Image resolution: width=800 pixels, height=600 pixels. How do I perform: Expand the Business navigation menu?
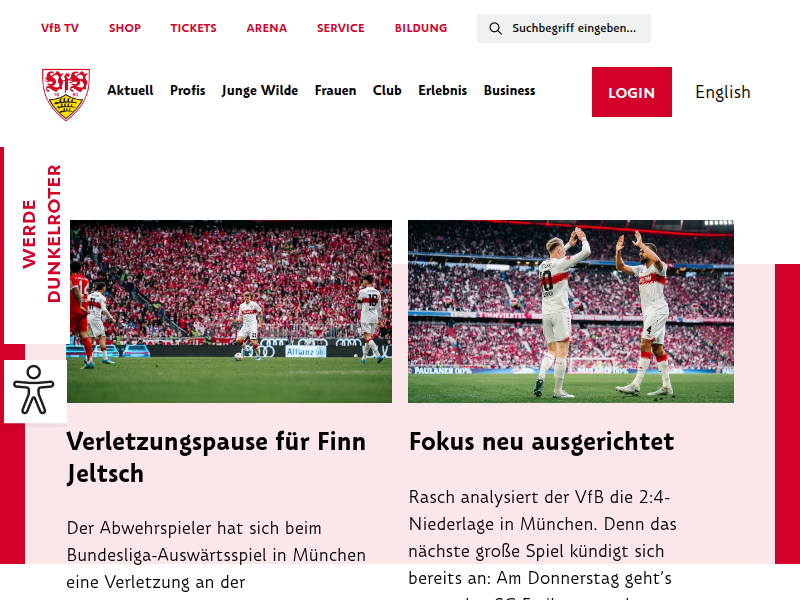tap(509, 90)
